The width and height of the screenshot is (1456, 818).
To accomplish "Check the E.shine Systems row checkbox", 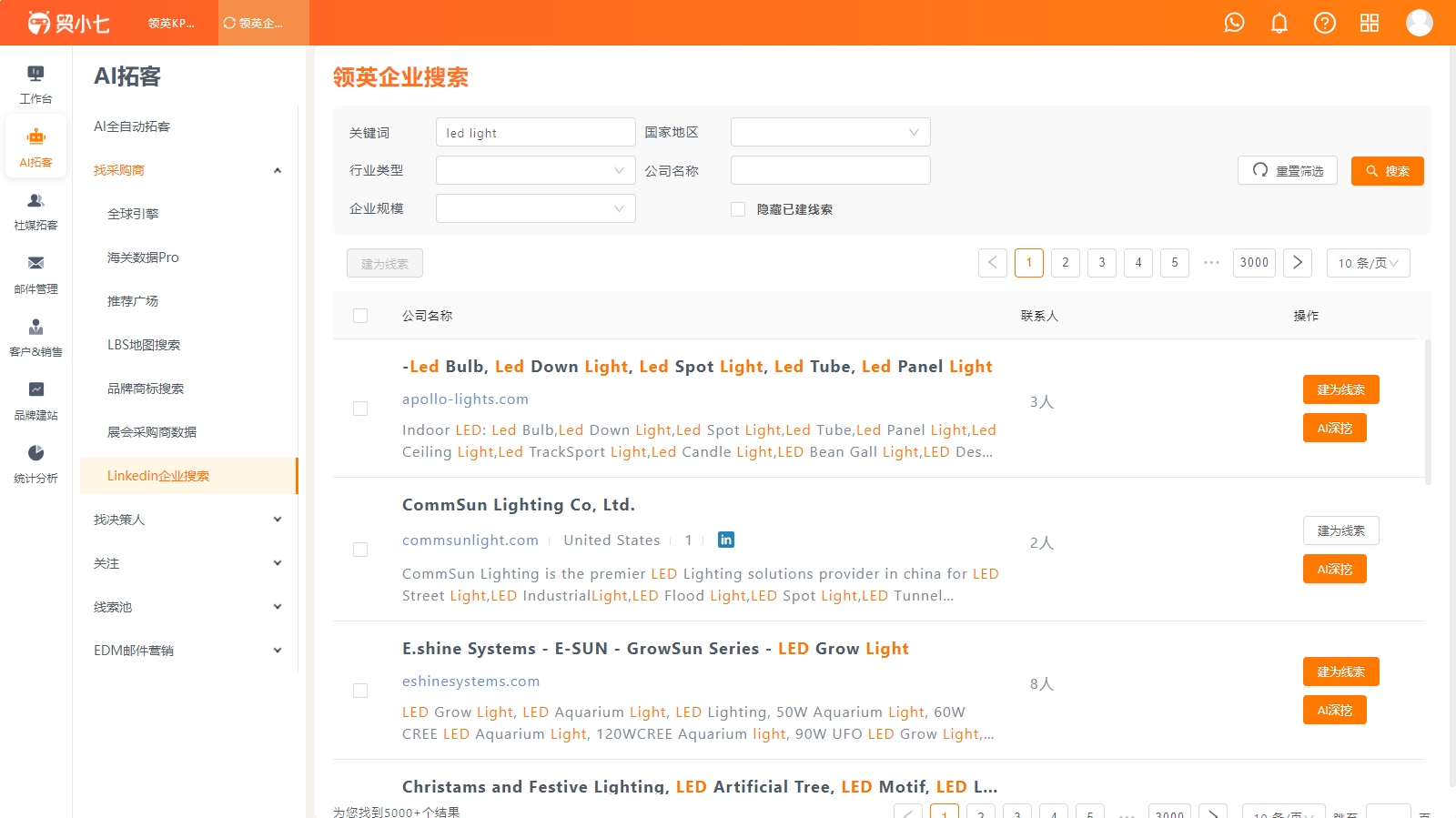I will click(360, 691).
